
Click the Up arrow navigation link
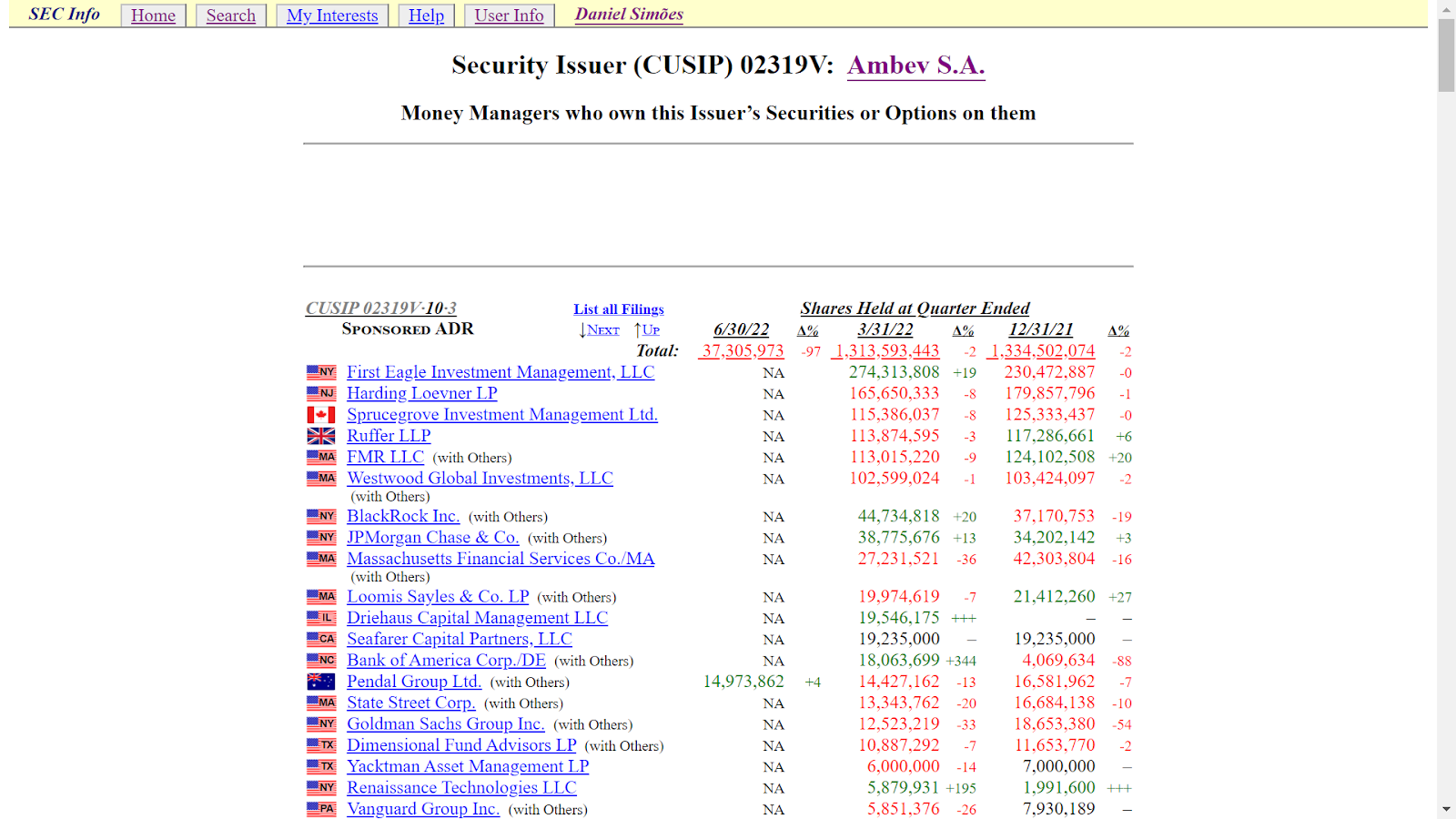point(647,330)
